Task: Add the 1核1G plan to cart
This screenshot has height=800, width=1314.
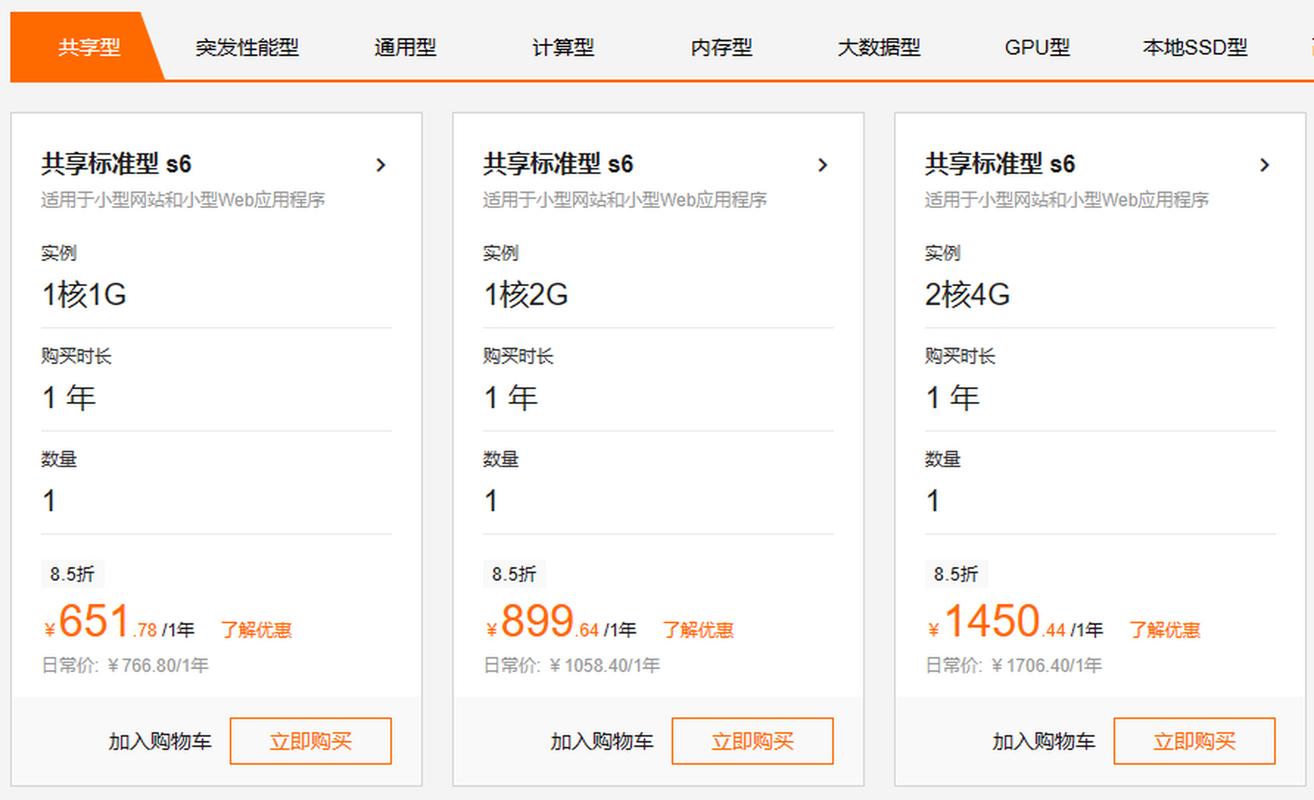Action: (160, 741)
